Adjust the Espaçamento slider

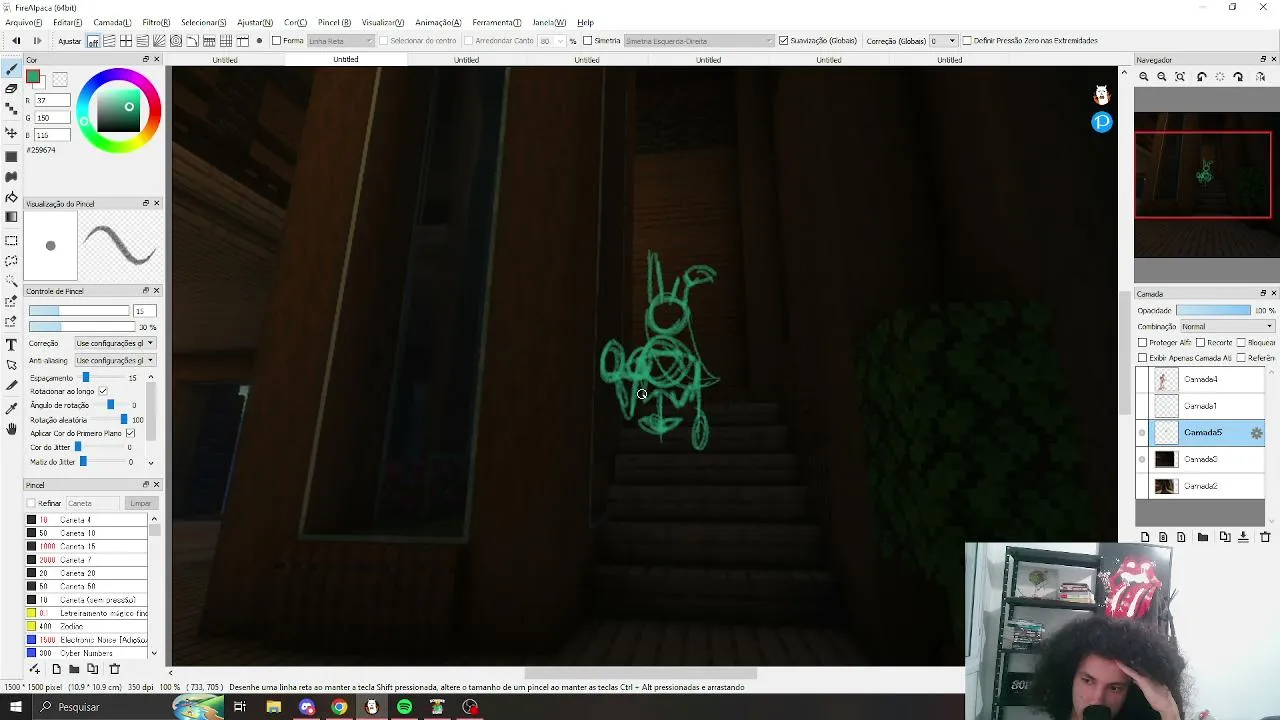(x=100, y=378)
